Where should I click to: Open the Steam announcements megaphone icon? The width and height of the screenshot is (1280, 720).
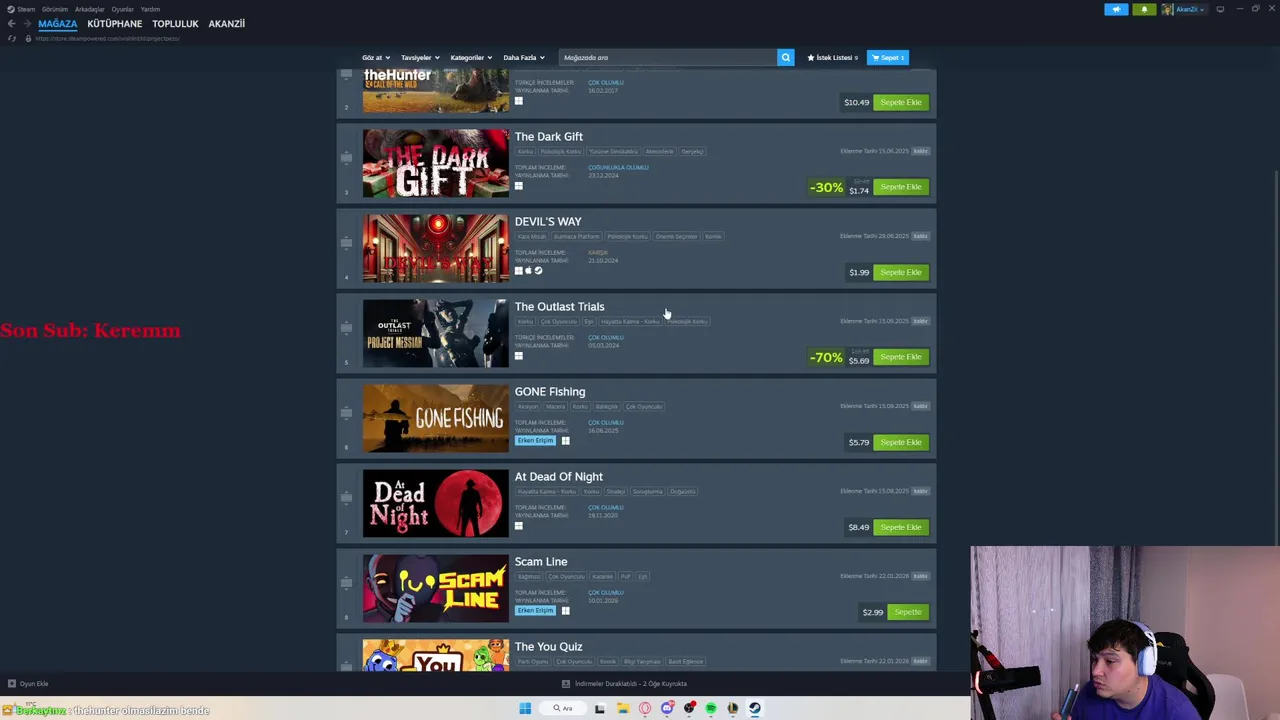1116,9
